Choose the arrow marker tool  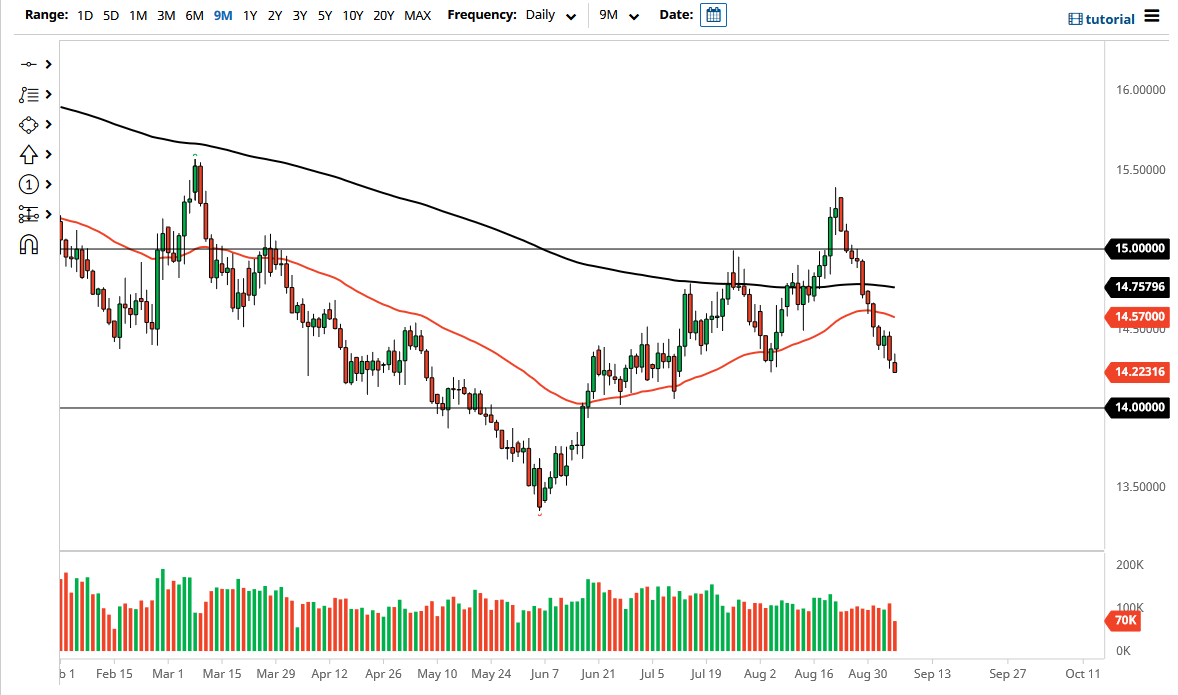30,154
